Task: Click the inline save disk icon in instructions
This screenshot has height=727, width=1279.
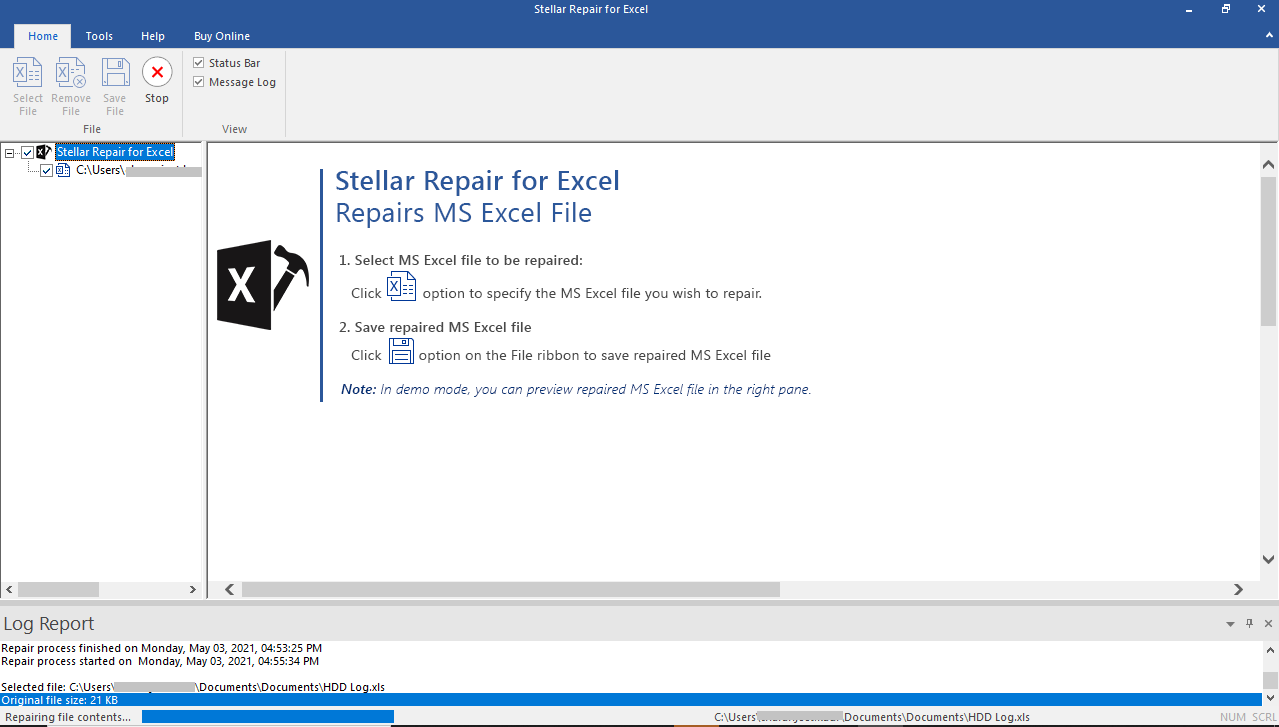Action: point(401,351)
